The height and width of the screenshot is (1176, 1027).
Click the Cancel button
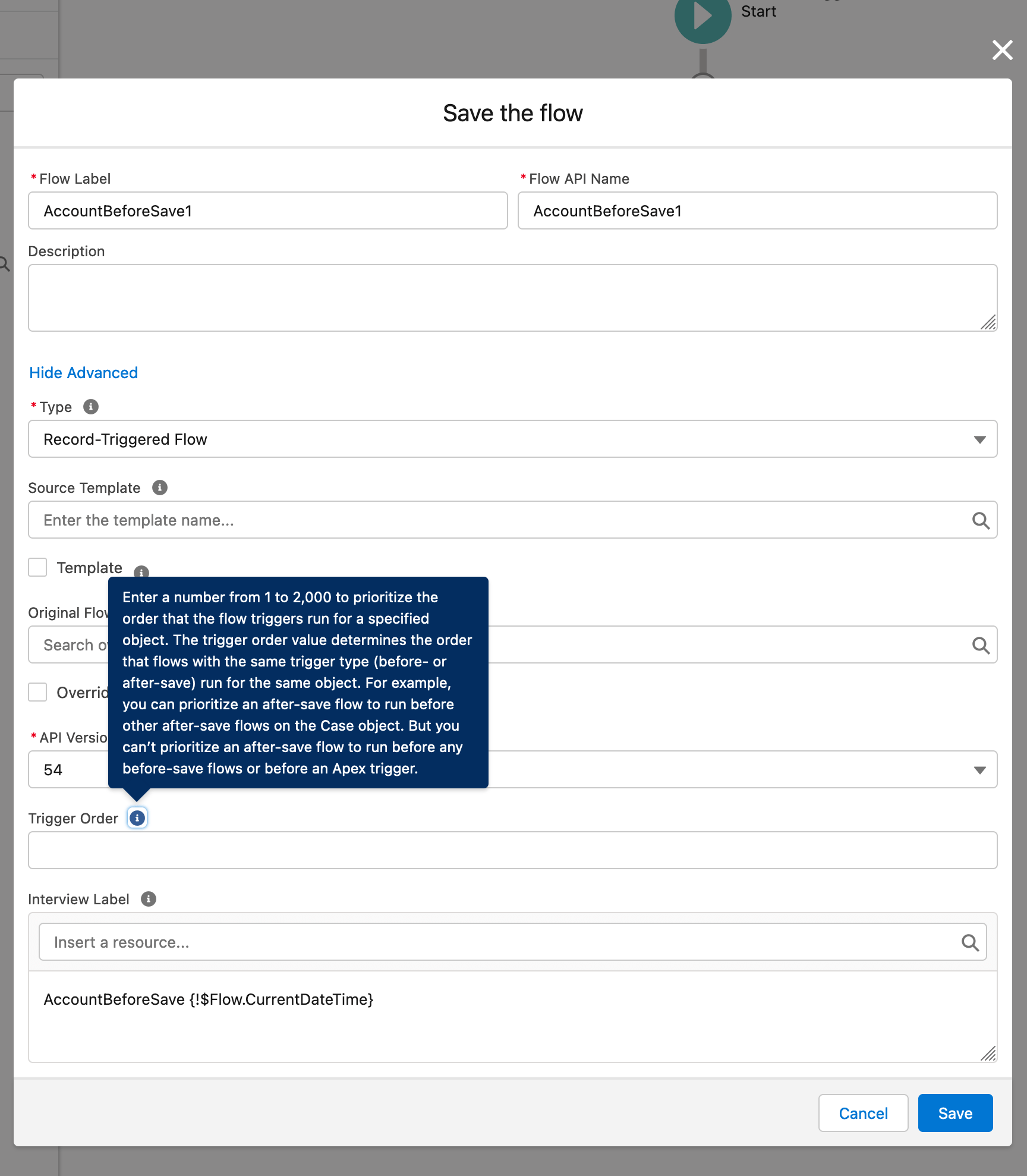[863, 1113]
